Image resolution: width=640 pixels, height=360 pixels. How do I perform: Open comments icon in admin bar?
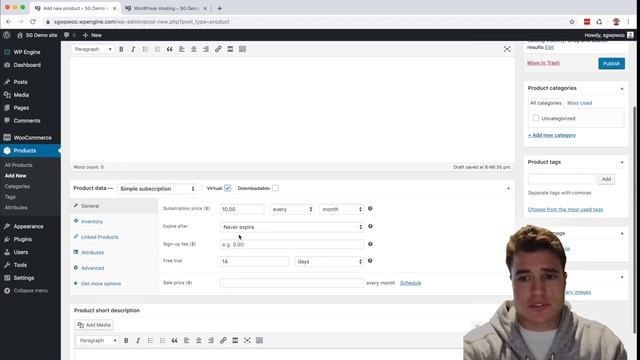click(67, 35)
